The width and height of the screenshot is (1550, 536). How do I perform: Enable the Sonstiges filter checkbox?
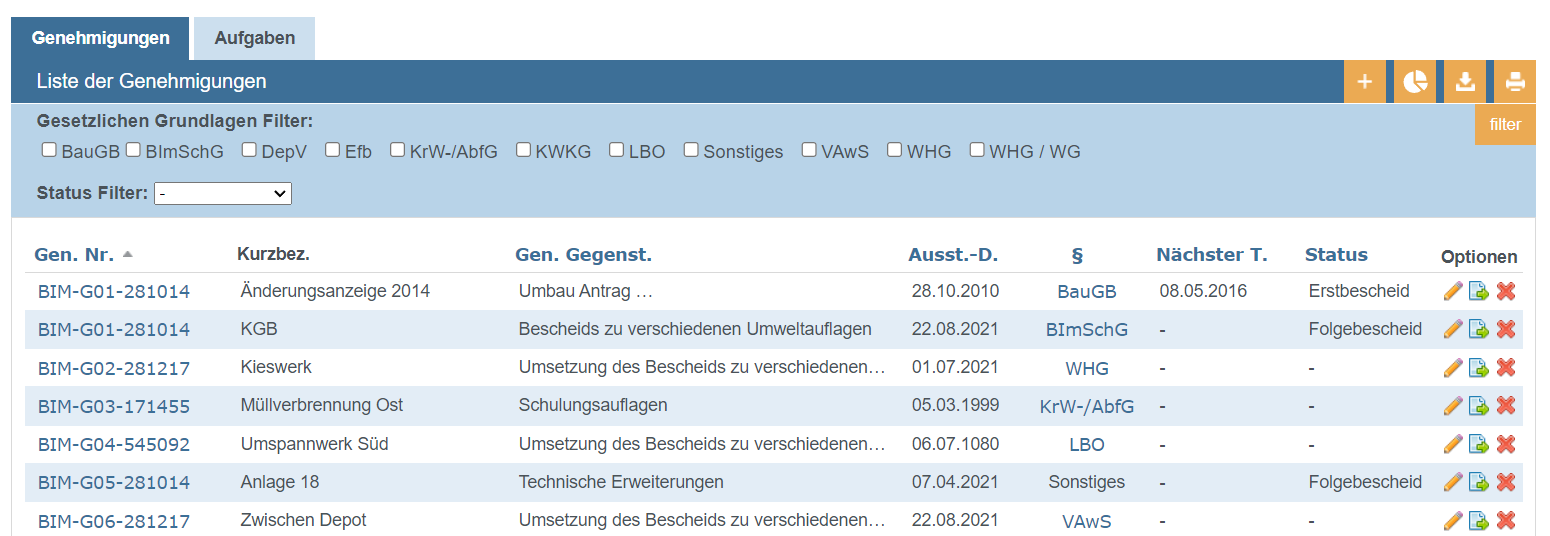[691, 150]
